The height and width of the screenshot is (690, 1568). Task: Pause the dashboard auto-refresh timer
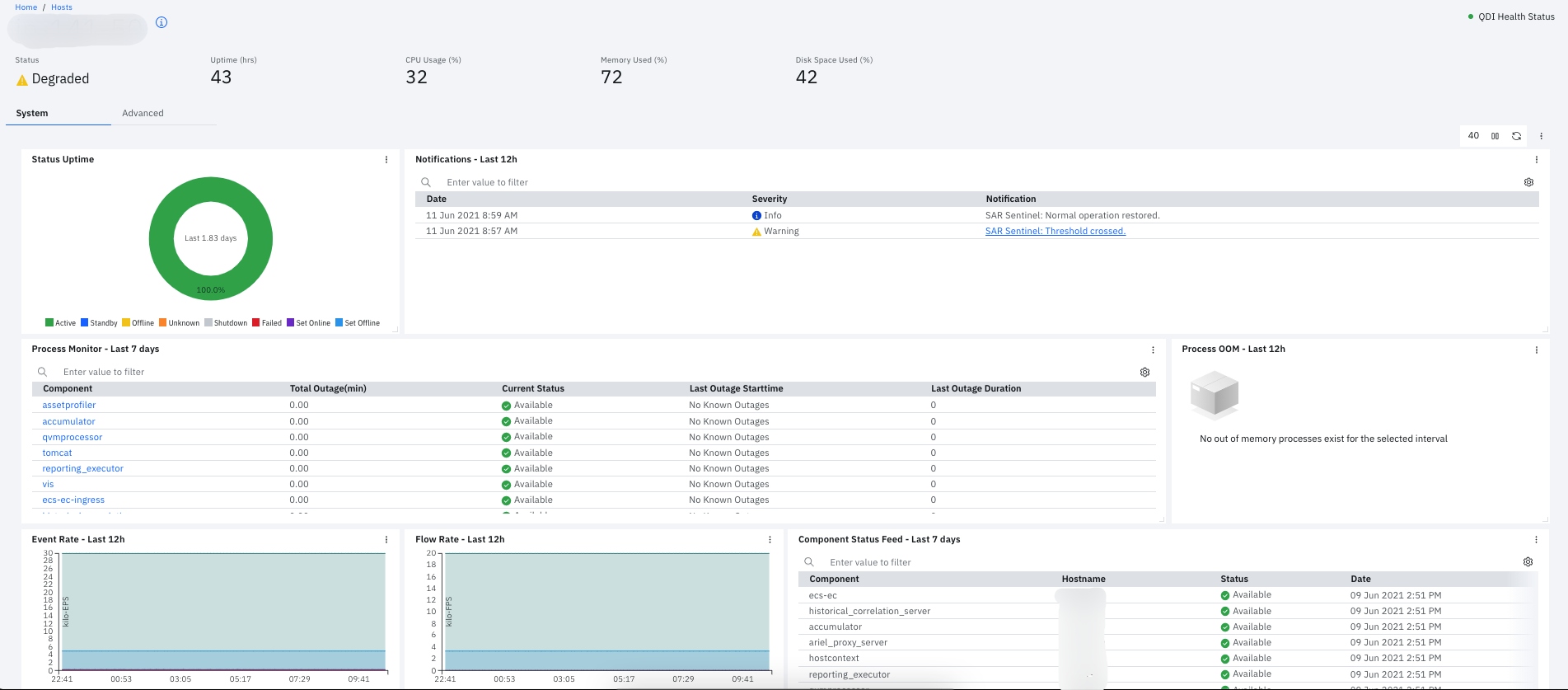1495,136
